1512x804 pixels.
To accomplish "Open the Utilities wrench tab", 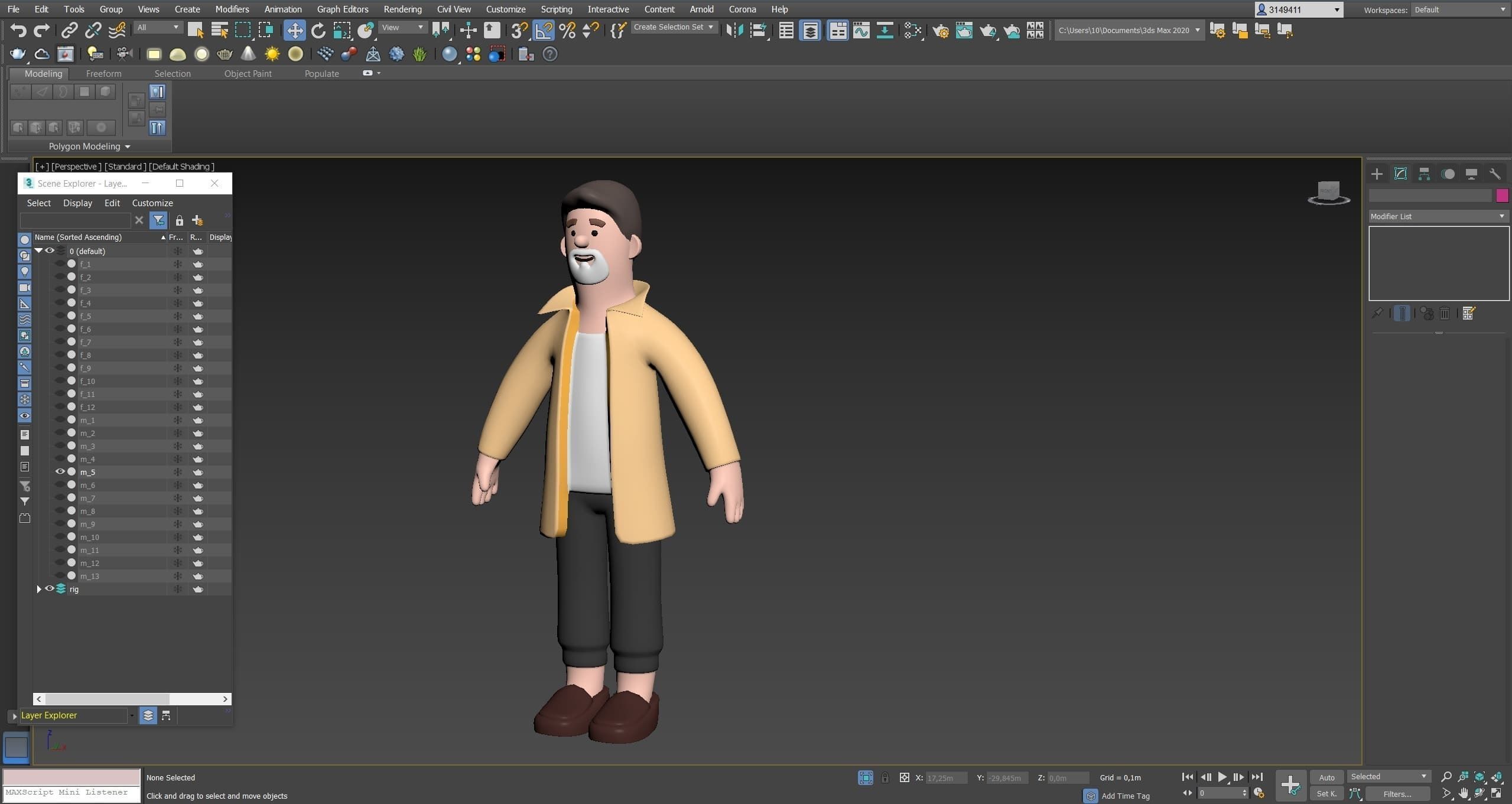I will tap(1495, 174).
